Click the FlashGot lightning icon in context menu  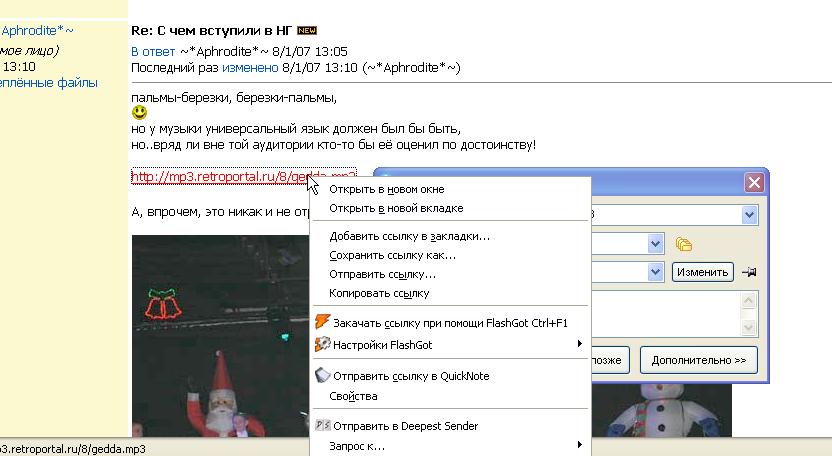tap(322, 322)
